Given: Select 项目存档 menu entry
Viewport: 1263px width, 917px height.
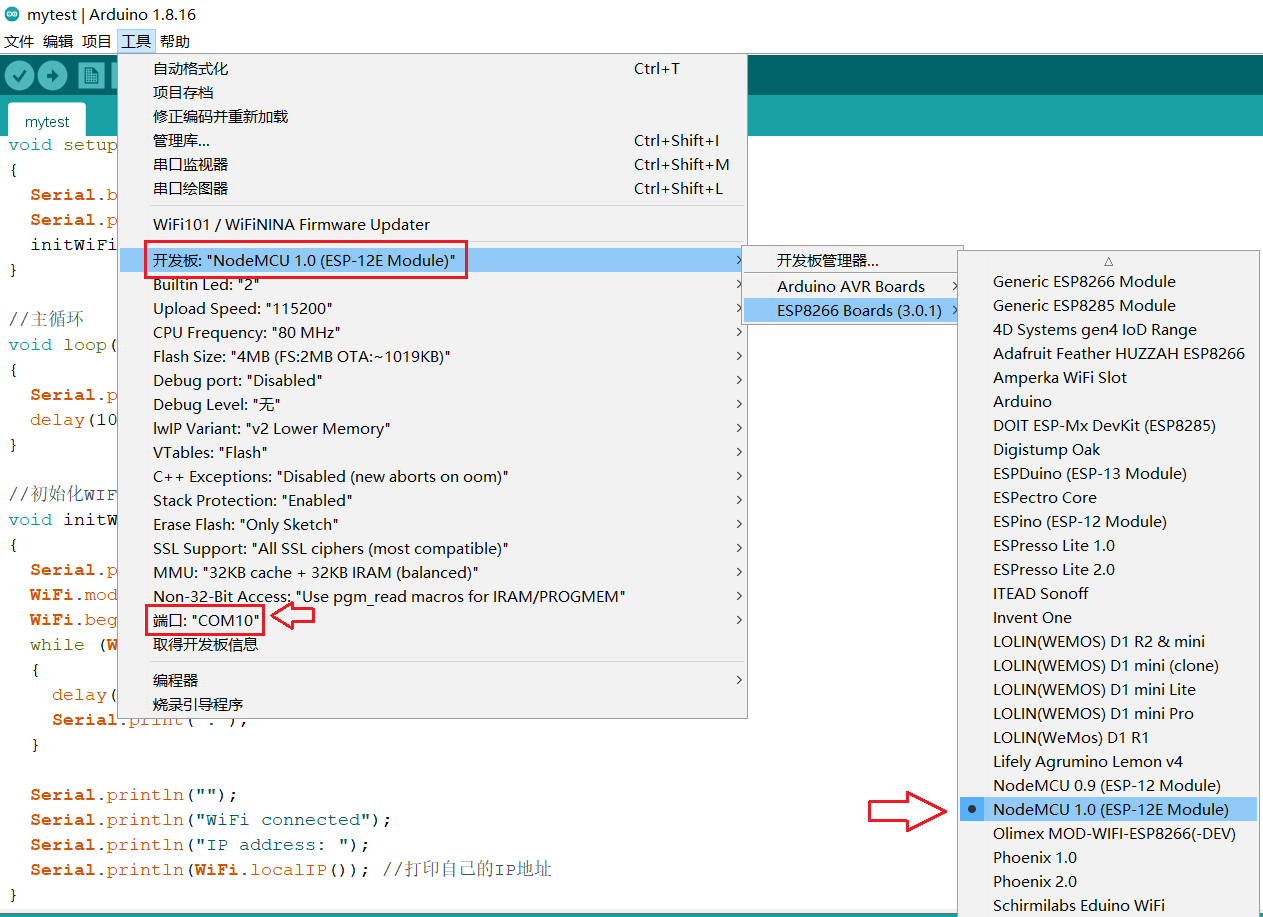Looking at the screenshot, I should click(x=432, y=93).
